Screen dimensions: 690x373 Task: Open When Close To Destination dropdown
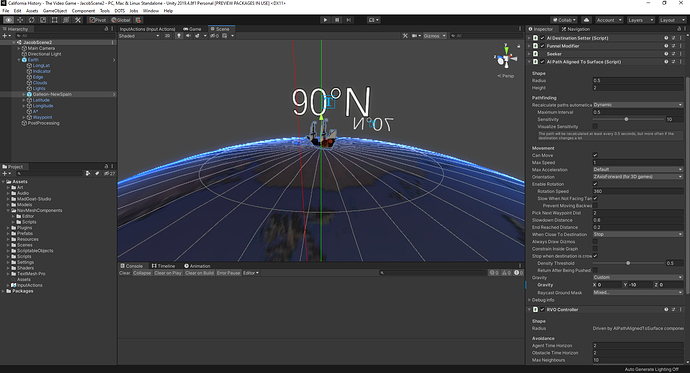tap(638, 234)
